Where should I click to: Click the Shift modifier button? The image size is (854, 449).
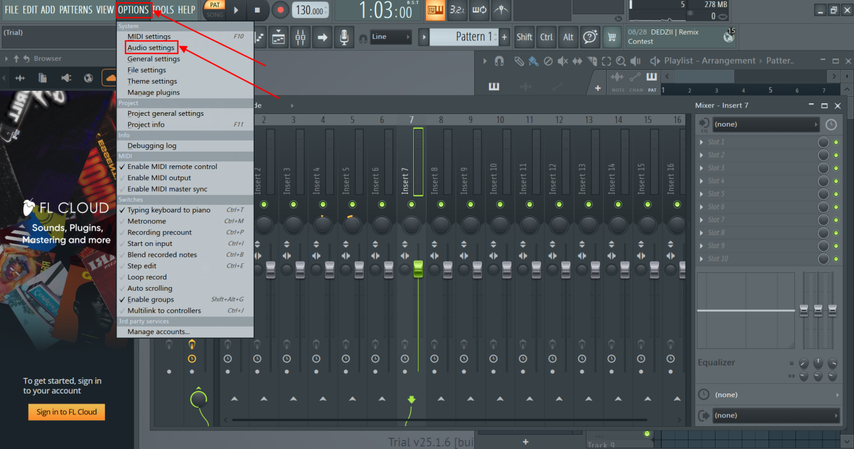tap(524, 37)
